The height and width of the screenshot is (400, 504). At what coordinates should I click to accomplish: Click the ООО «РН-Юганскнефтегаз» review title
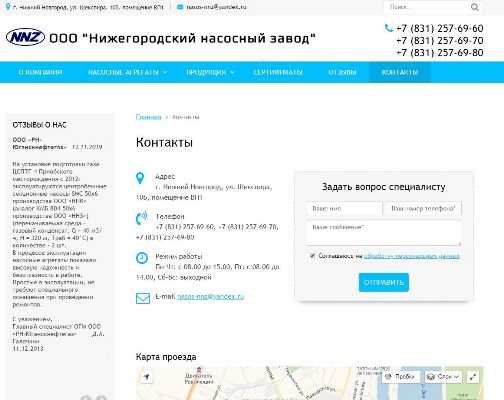pos(39,143)
